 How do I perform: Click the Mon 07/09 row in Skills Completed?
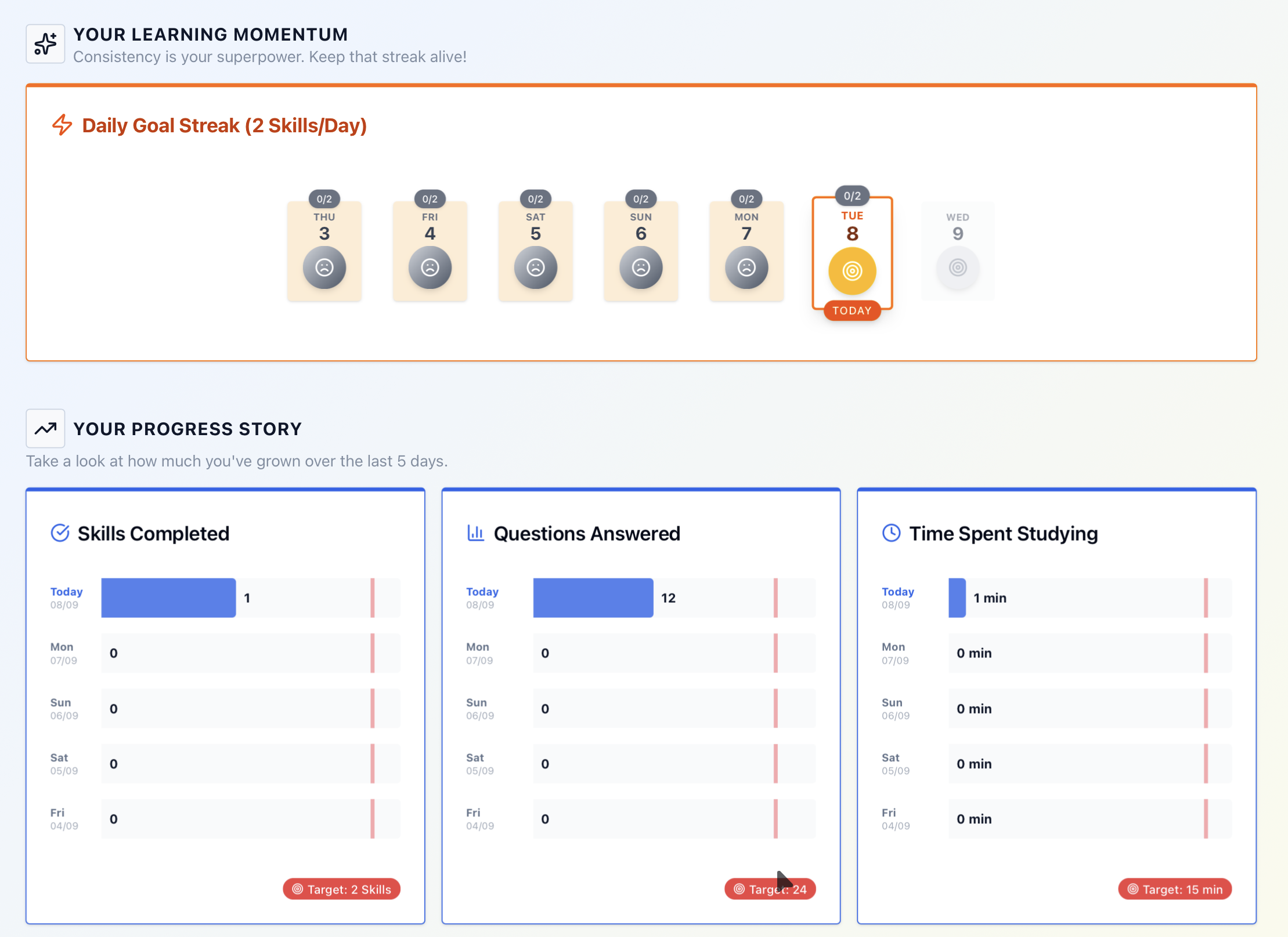(225, 653)
